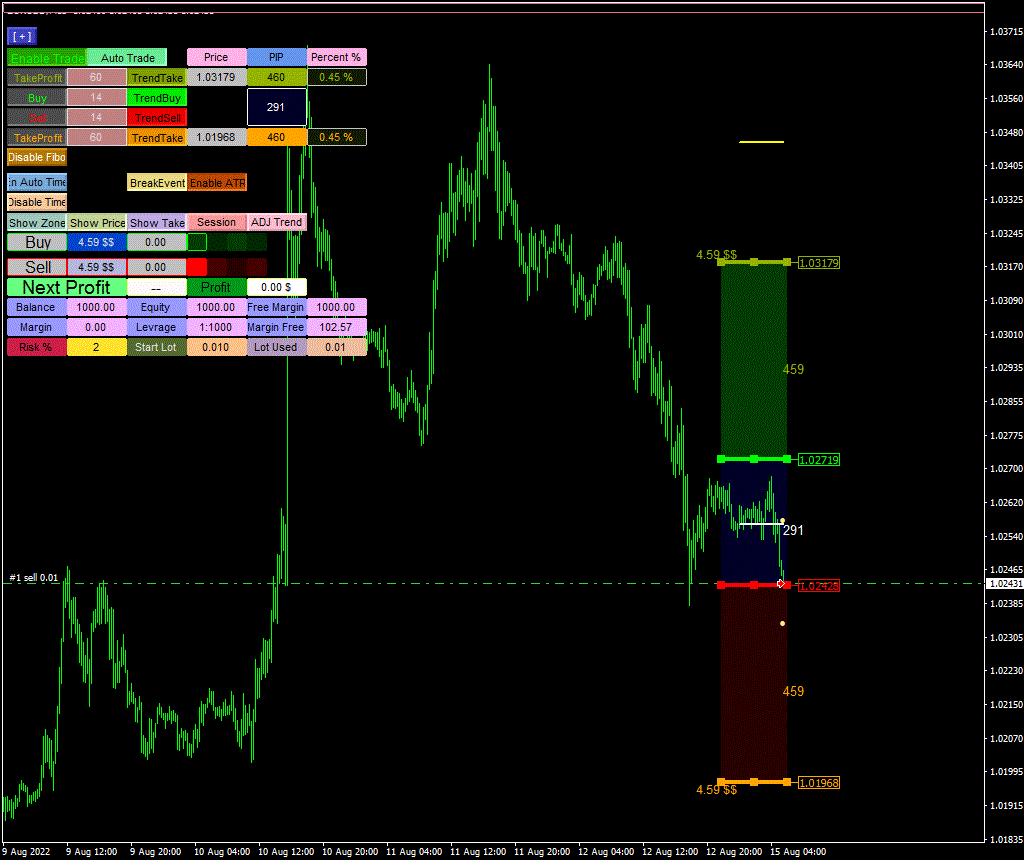Toggle the Show Price button
The height and width of the screenshot is (860, 1024).
click(97, 223)
